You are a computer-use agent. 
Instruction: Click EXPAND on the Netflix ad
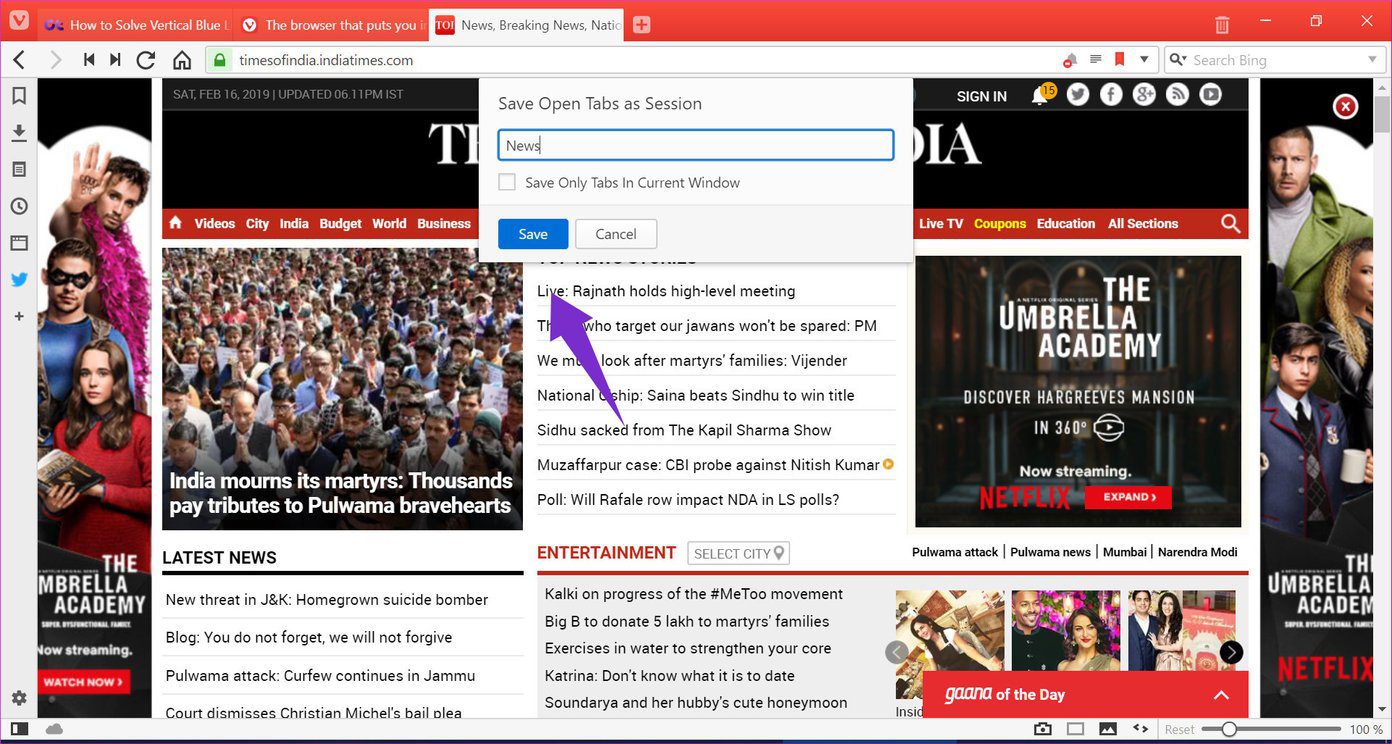coord(1129,496)
